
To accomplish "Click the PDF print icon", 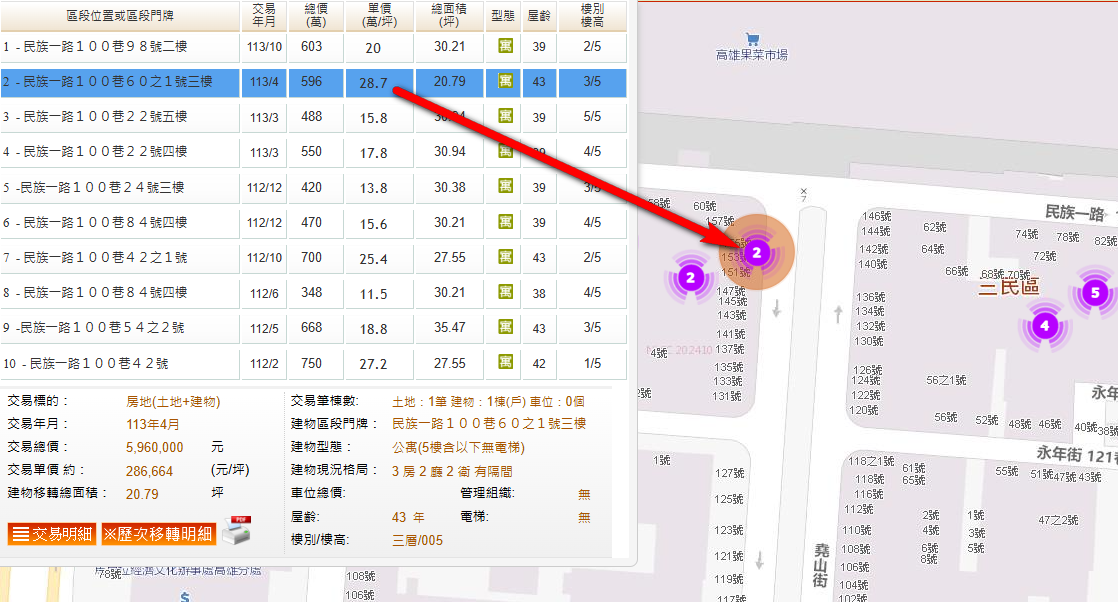I will click(x=234, y=531).
